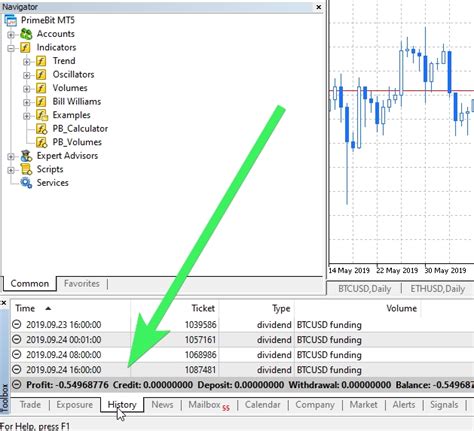Click the PB_Volumes indicator icon
The image size is (474, 431).
point(42,142)
